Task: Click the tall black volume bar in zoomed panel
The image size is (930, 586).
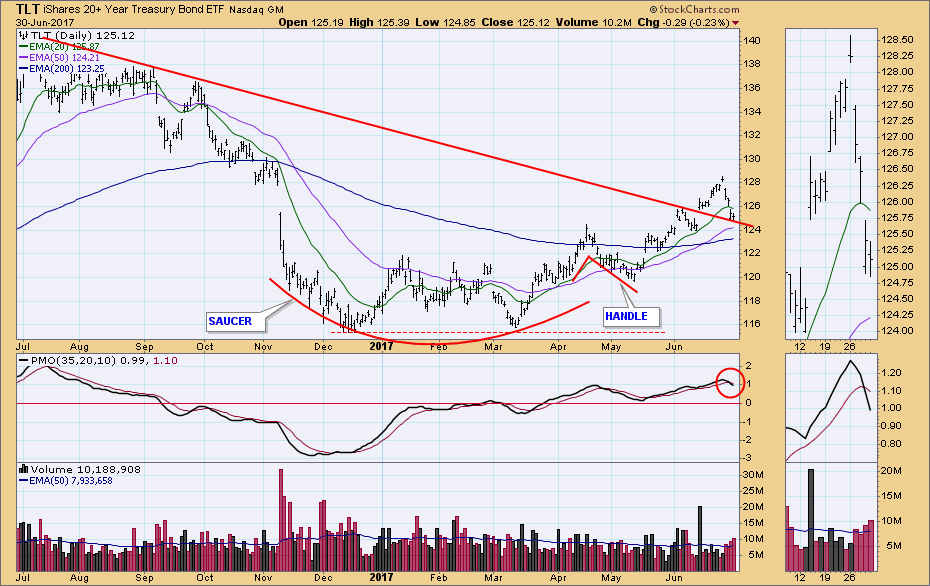Action: tap(811, 520)
